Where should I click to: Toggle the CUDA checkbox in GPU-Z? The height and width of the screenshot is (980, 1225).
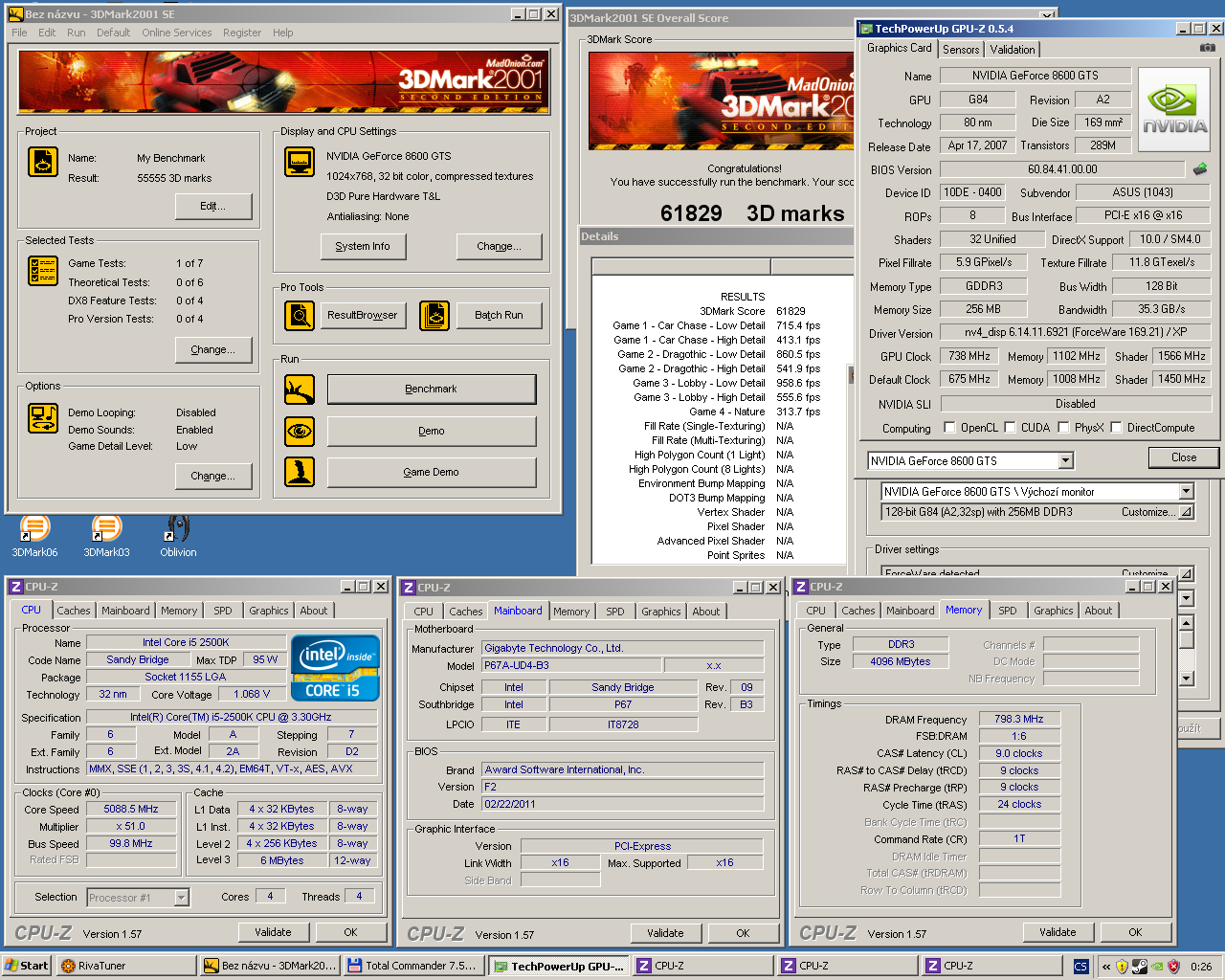(1009, 428)
